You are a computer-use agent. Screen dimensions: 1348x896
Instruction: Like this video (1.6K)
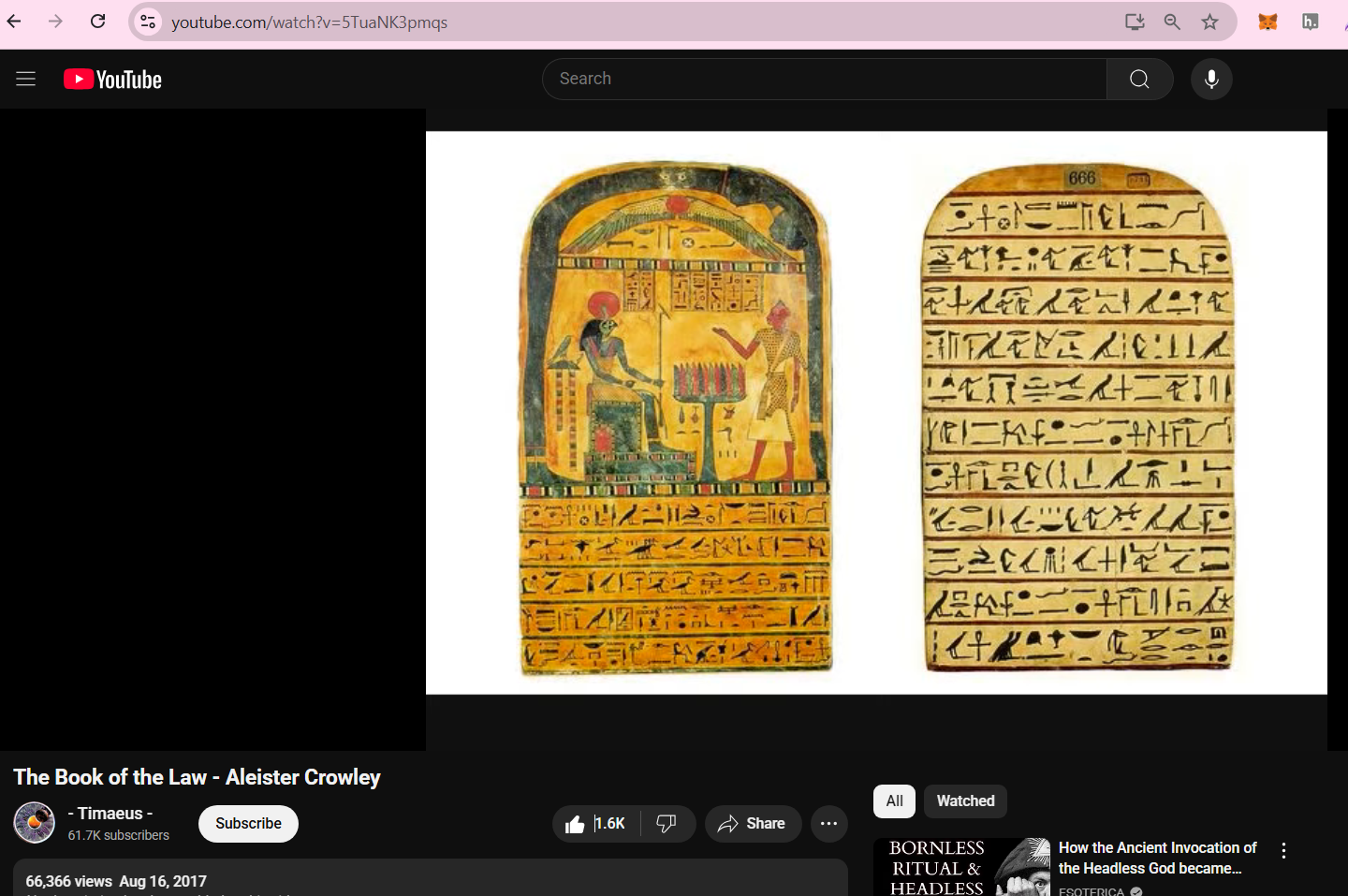[x=596, y=824]
